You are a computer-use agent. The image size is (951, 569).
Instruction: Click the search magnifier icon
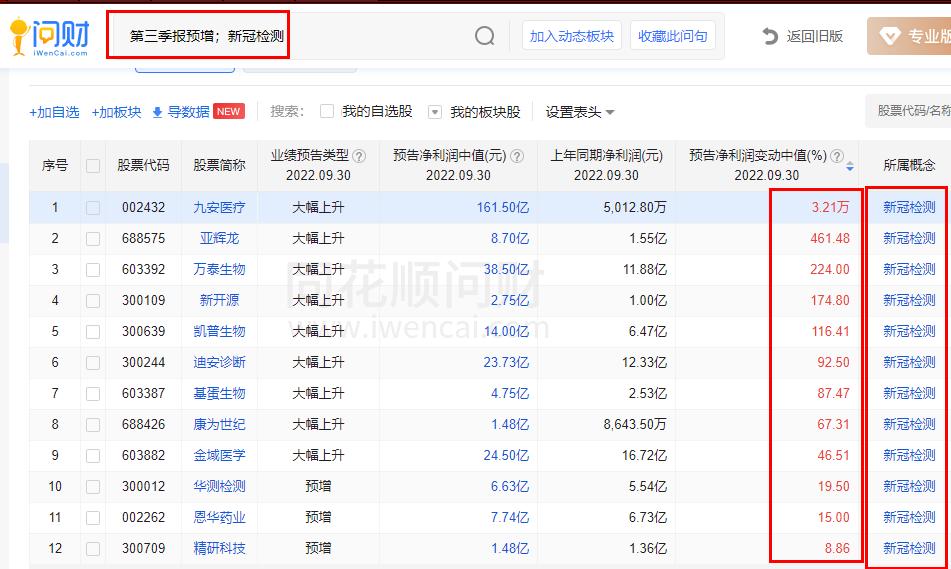click(x=485, y=36)
